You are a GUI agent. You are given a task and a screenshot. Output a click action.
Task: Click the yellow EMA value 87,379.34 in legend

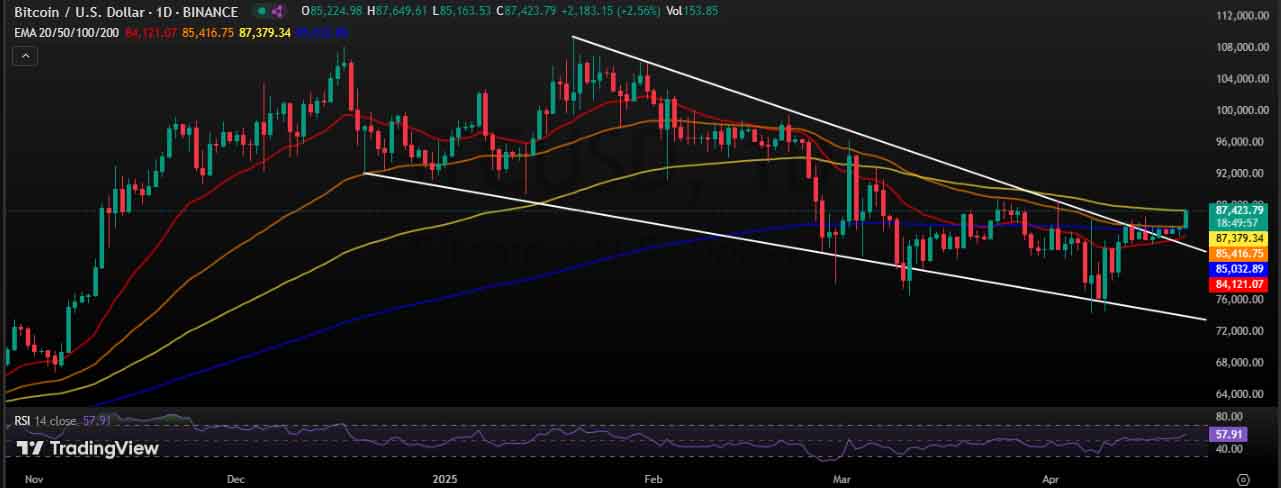point(265,33)
